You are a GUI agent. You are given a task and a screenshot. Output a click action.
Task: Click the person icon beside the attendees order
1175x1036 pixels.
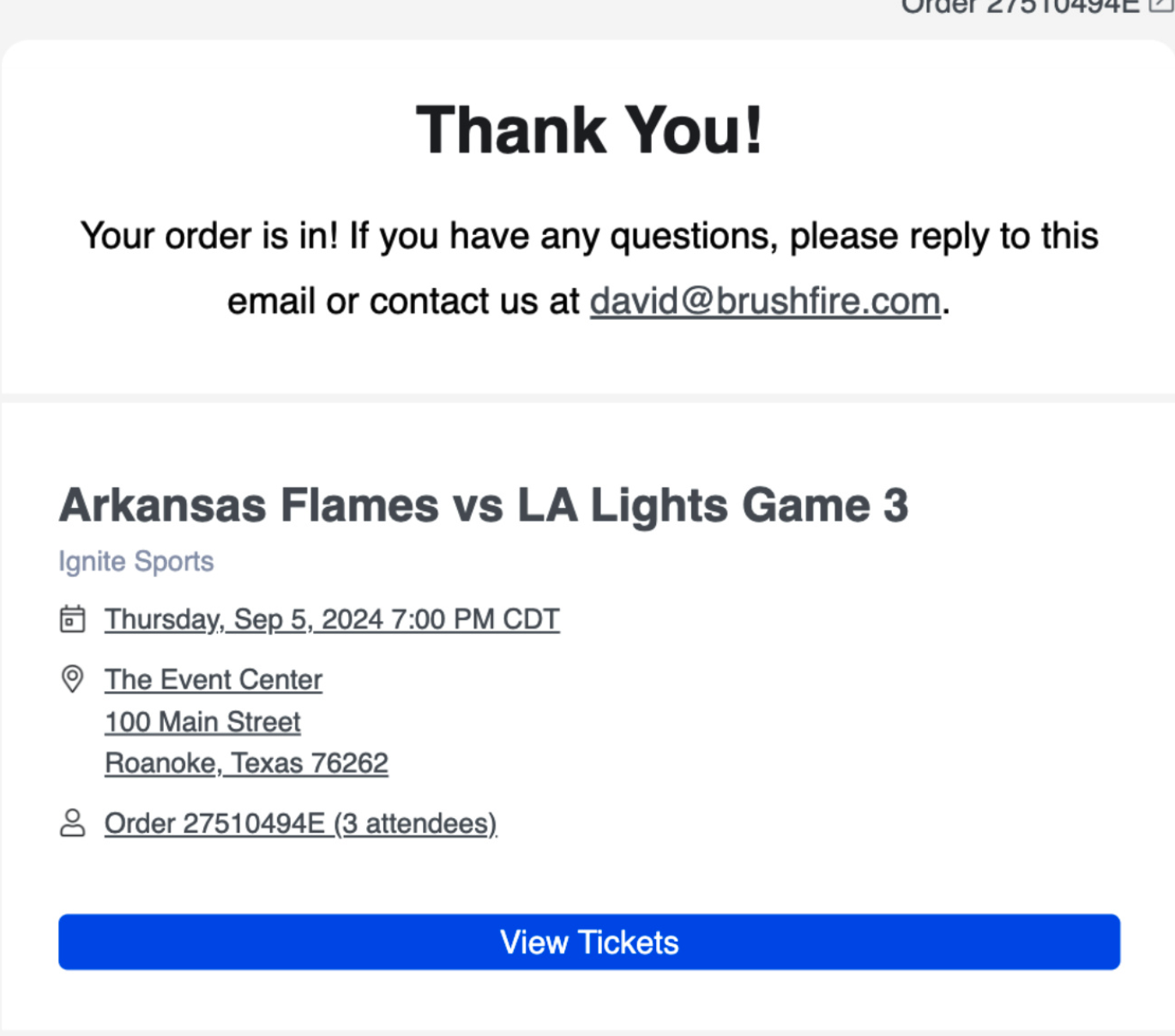click(73, 823)
